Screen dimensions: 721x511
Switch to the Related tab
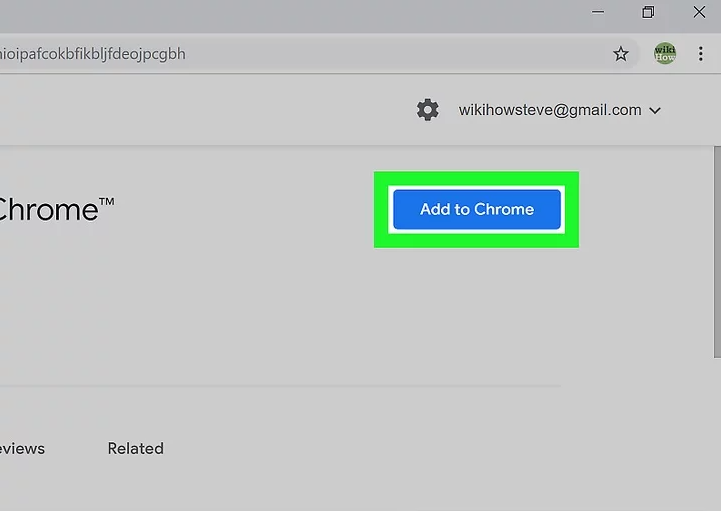[135, 448]
